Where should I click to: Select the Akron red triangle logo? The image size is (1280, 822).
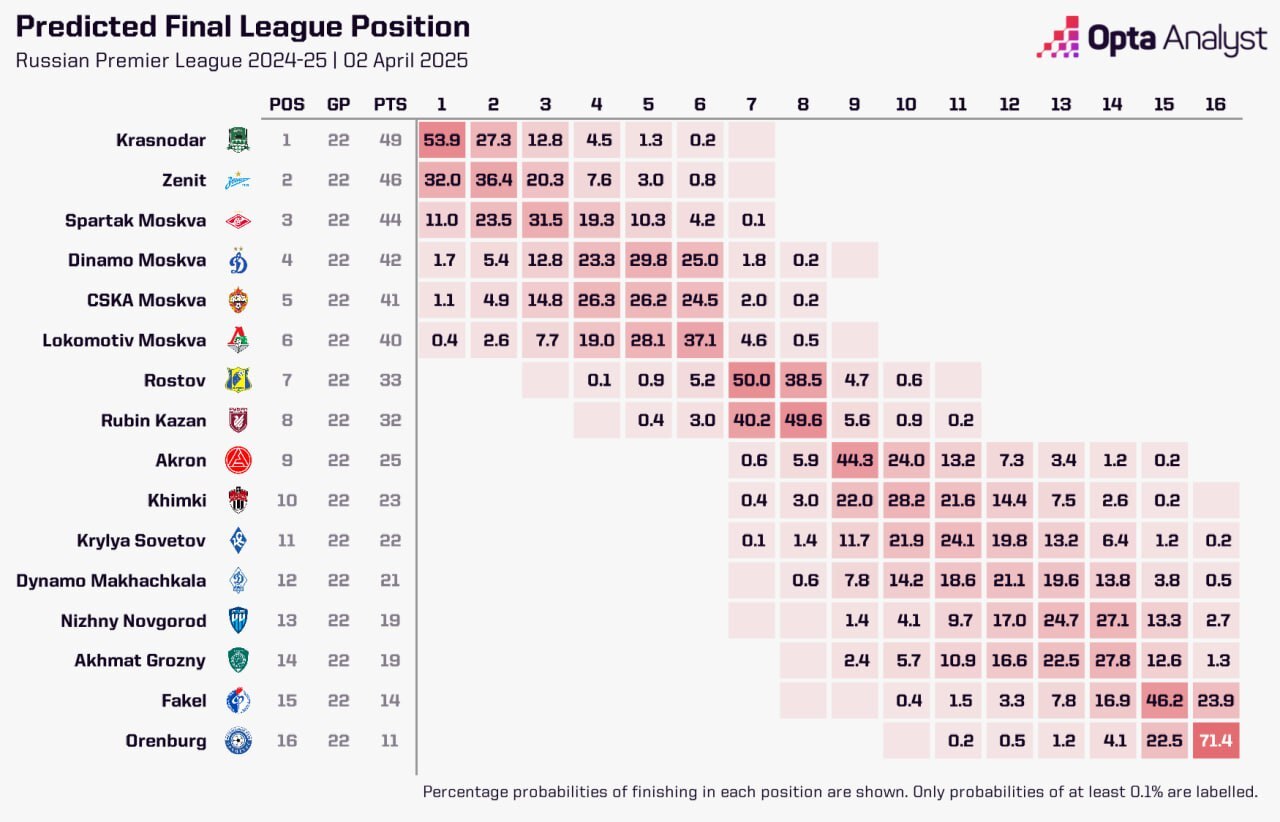point(238,460)
